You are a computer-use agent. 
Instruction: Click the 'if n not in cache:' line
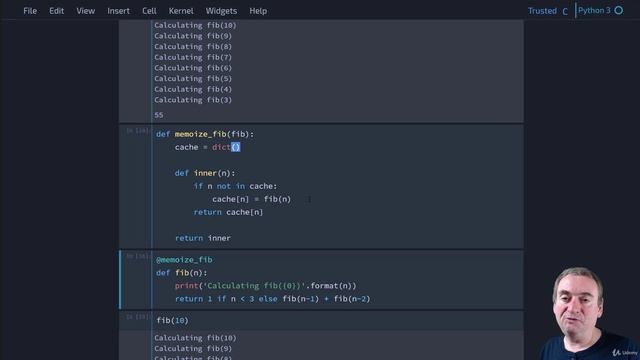pos(235,186)
